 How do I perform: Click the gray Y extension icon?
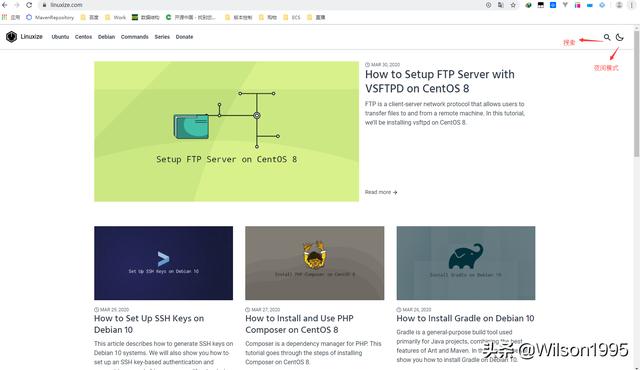pyautogui.click(x=565, y=5)
